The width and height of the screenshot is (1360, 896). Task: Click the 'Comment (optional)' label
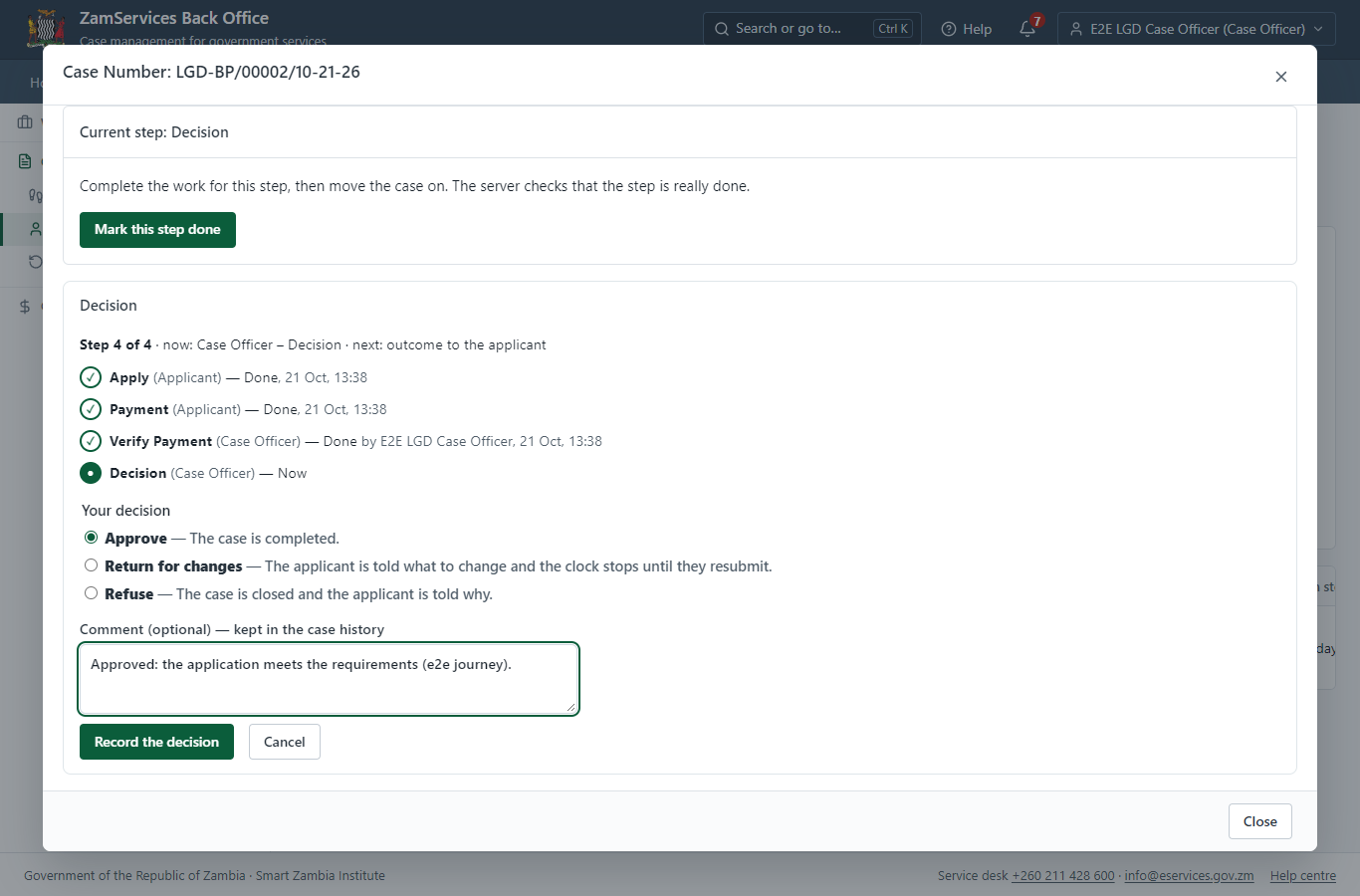145,629
